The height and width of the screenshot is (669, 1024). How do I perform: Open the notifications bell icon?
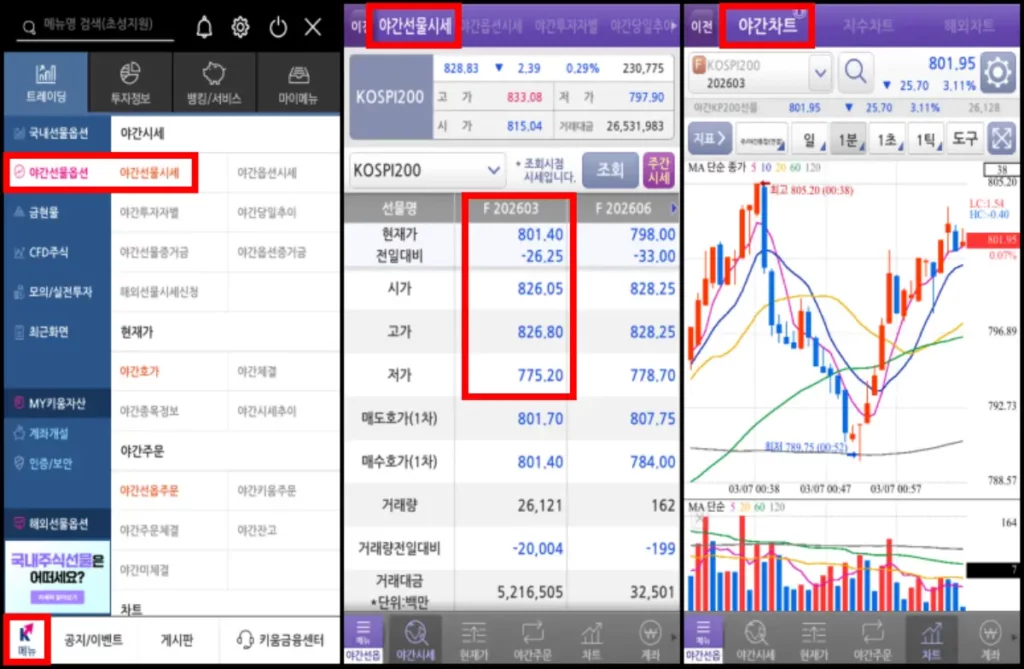coord(204,28)
